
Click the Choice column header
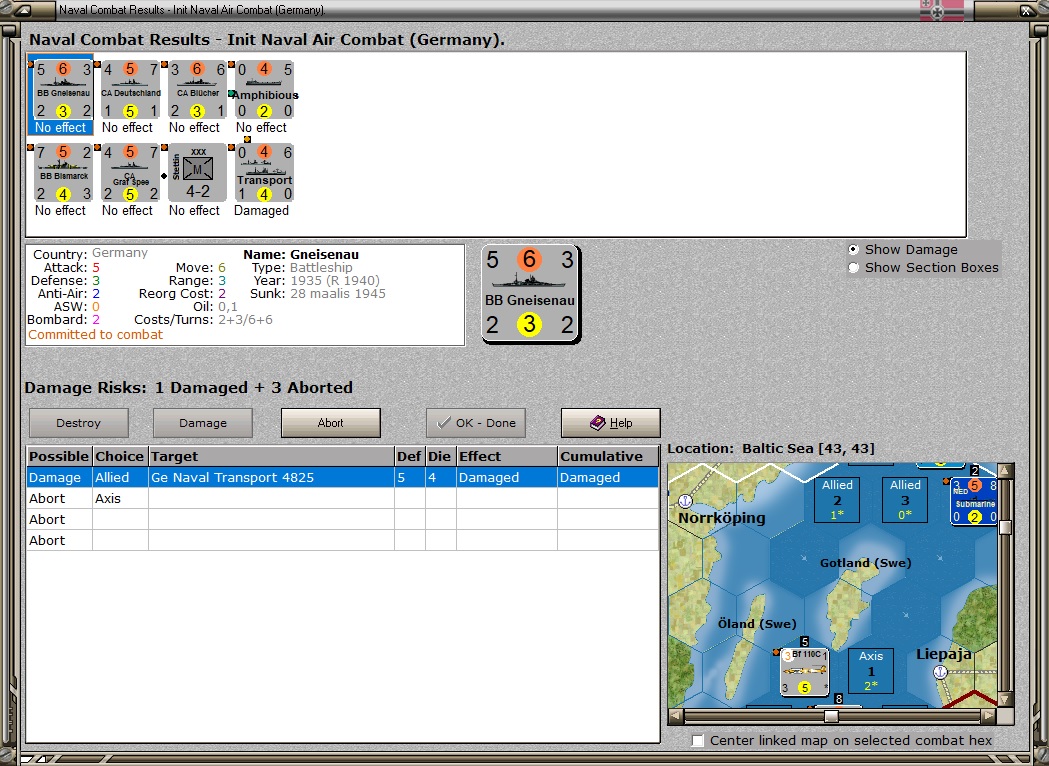coord(120,456)
